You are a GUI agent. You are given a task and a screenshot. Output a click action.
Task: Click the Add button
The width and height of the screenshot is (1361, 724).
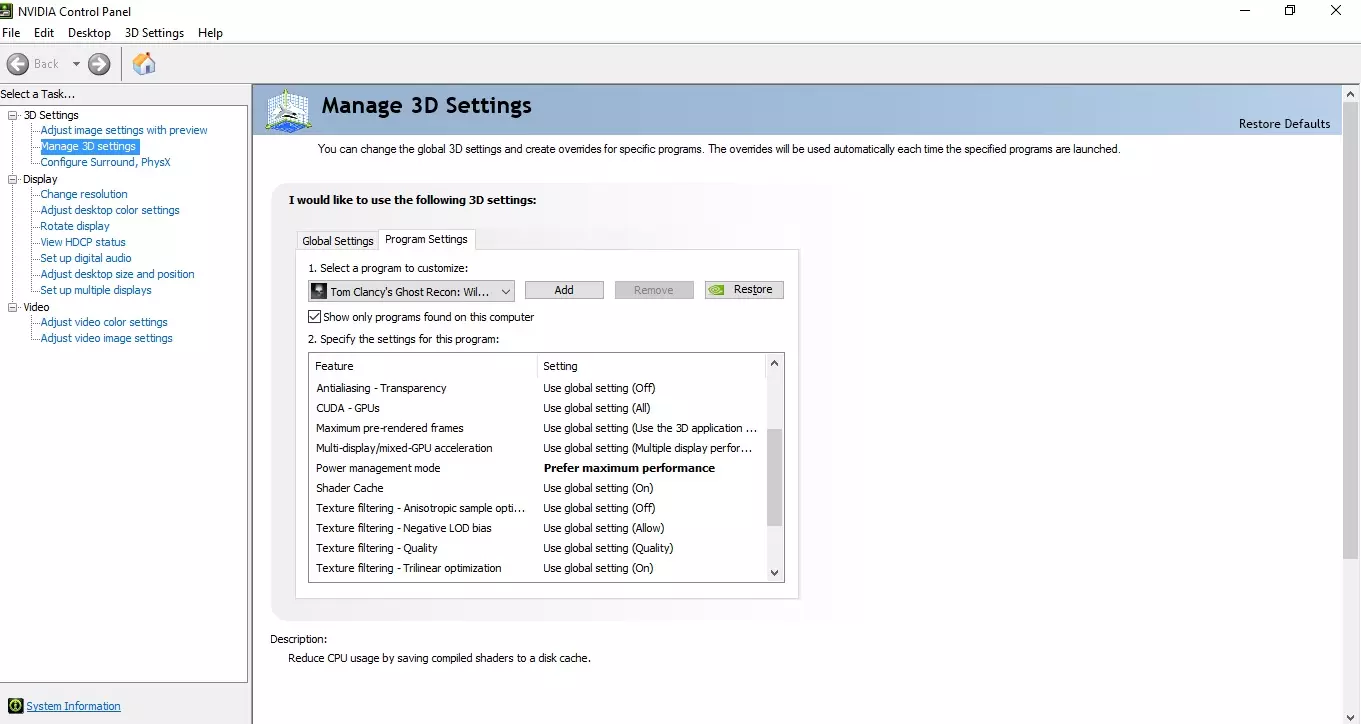[564, 290]
